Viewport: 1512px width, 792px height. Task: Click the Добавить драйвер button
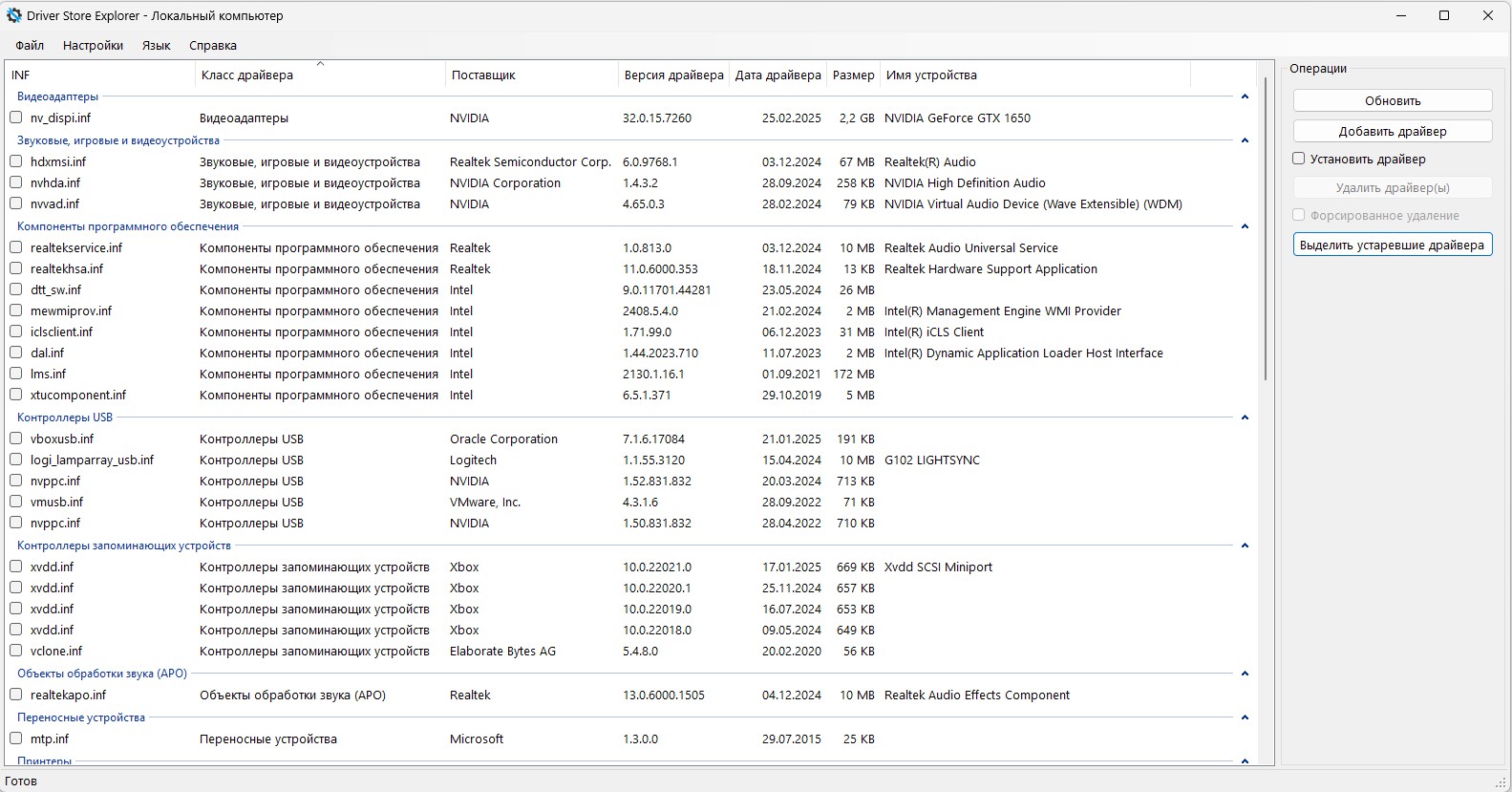point(1393,131)
